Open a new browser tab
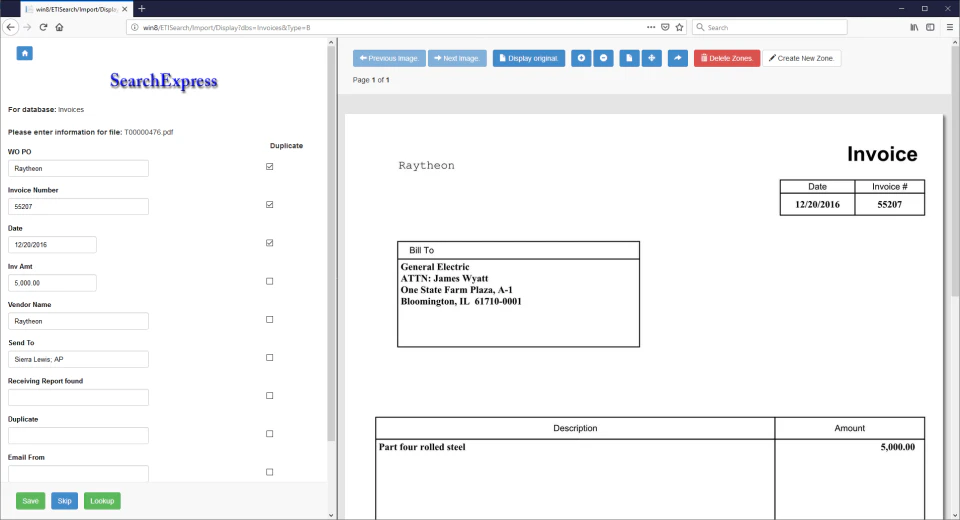 (141, 9)
